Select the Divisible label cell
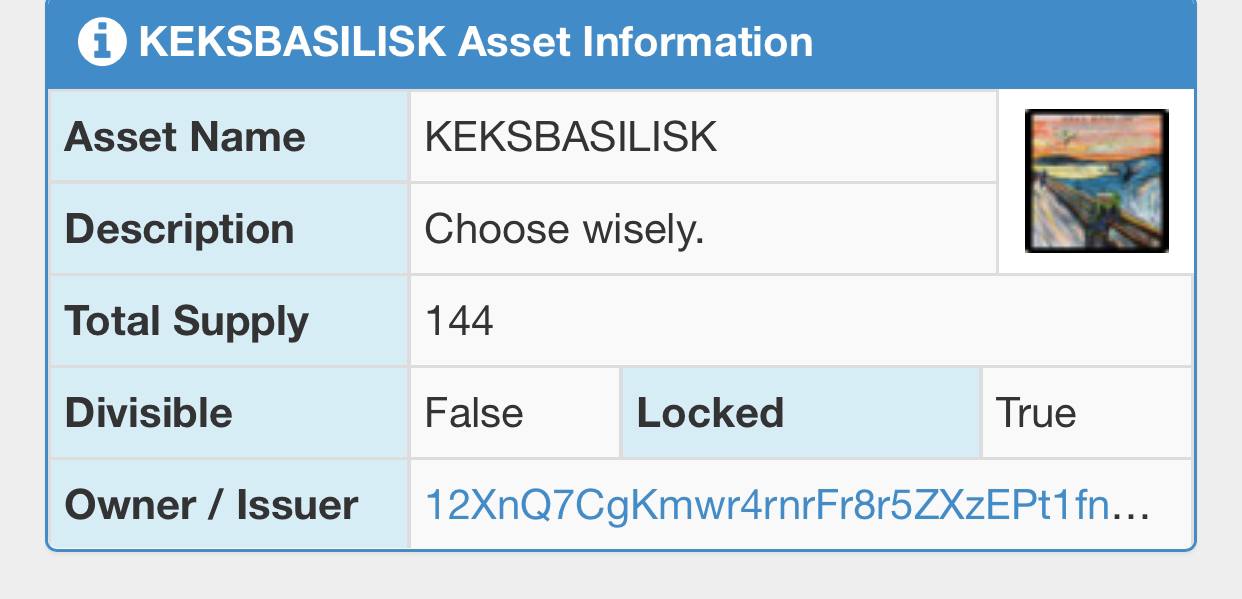The height and width of the screenshot is (599, 1242). [229, 412]
